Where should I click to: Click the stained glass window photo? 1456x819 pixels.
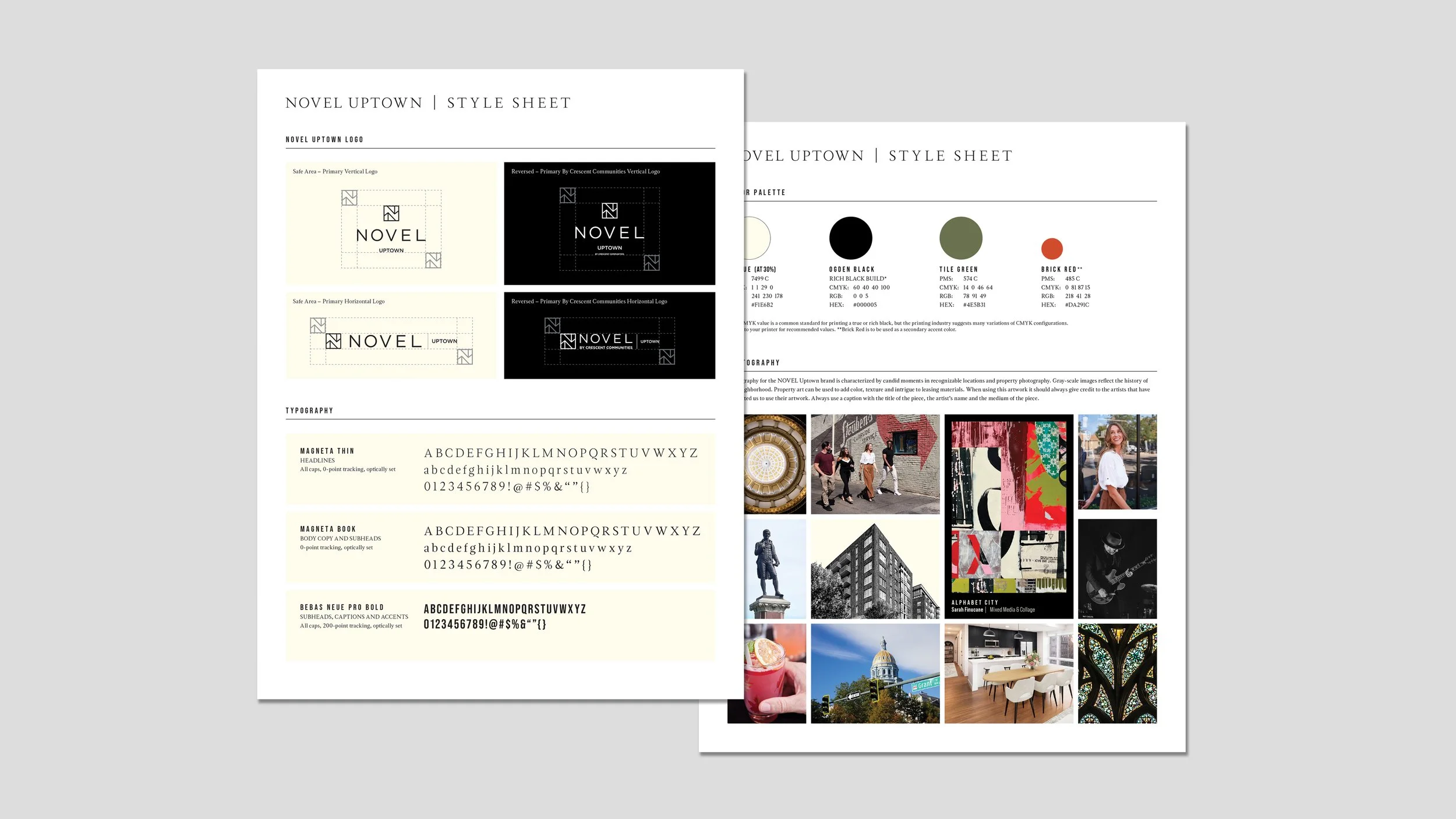coord(1117,674)
